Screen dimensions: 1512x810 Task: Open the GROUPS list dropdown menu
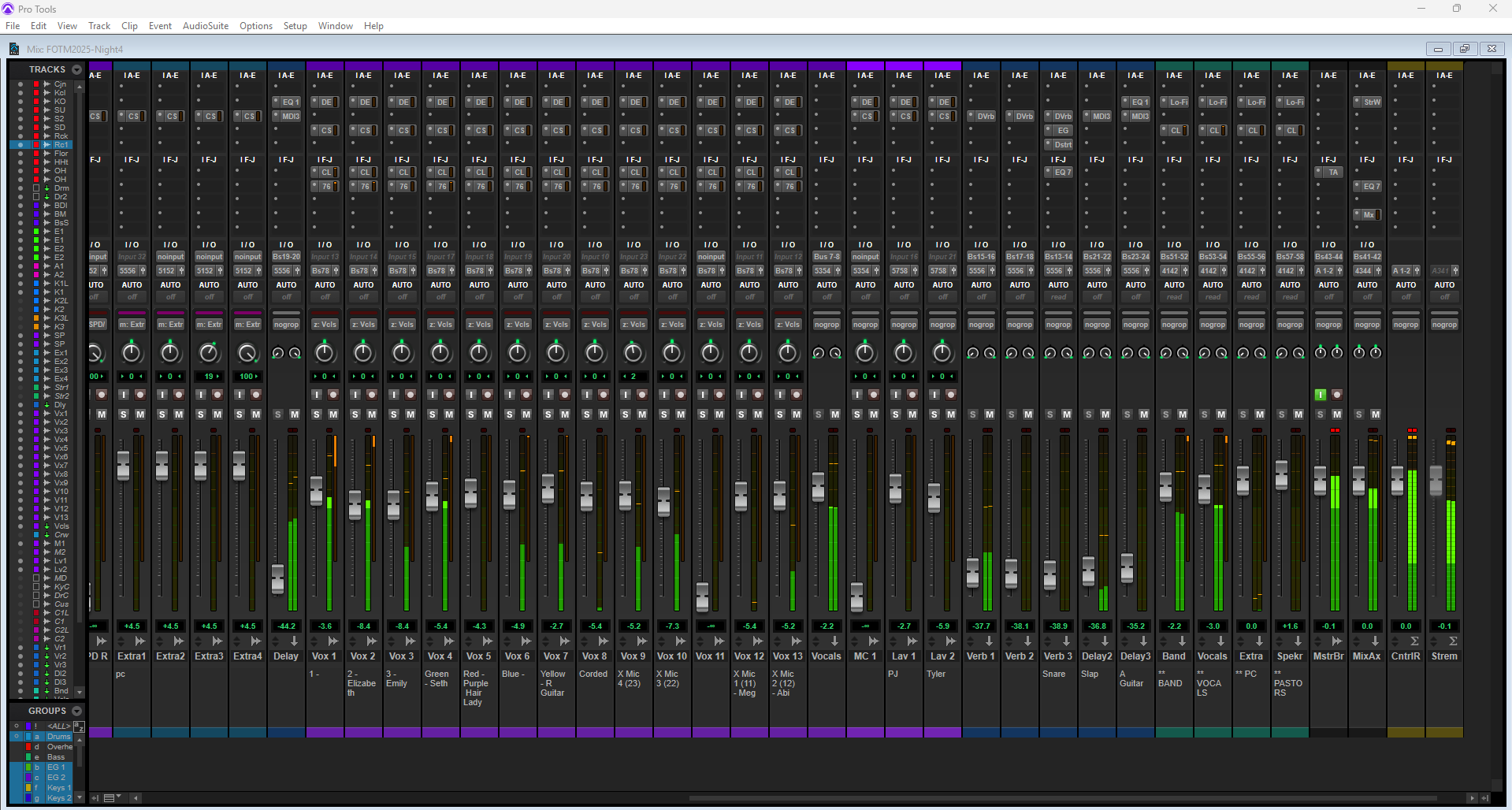click(76, 711)
